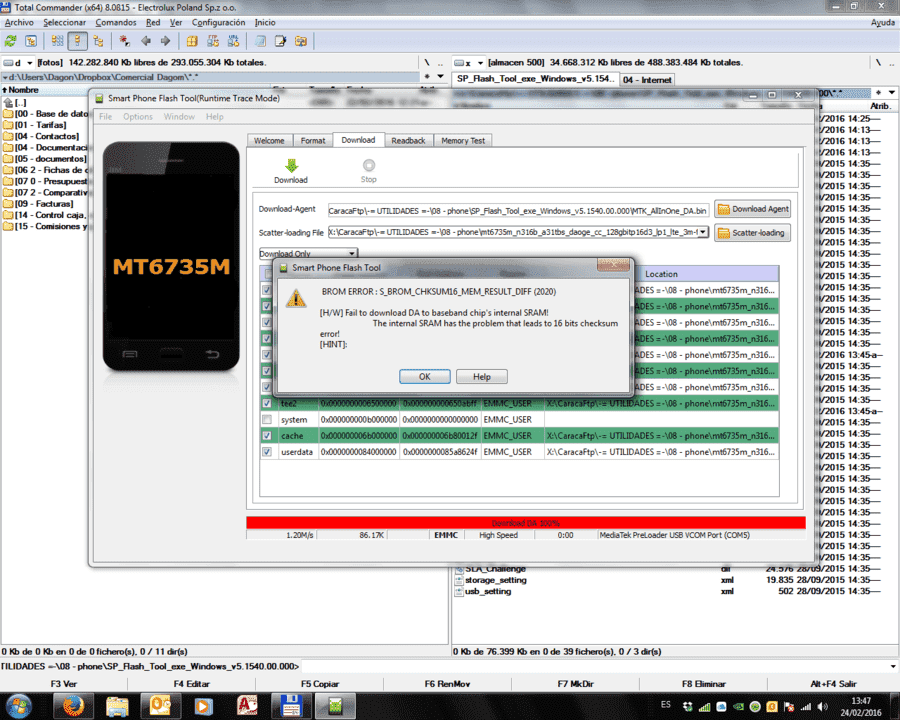Image resolution: width=900 pixels, height=720 pixels.
Task: Click OK in the BROM ERROR dialog
Action: 424,377
